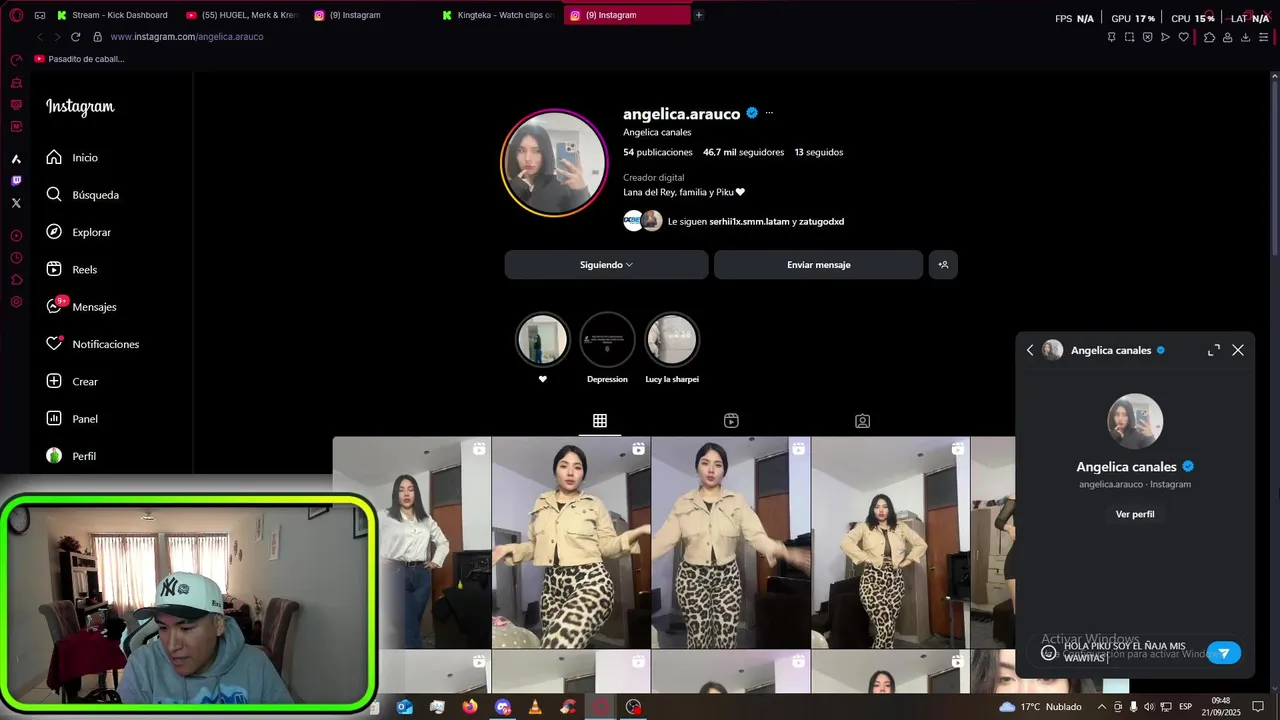Open the Explorar page

78,232
